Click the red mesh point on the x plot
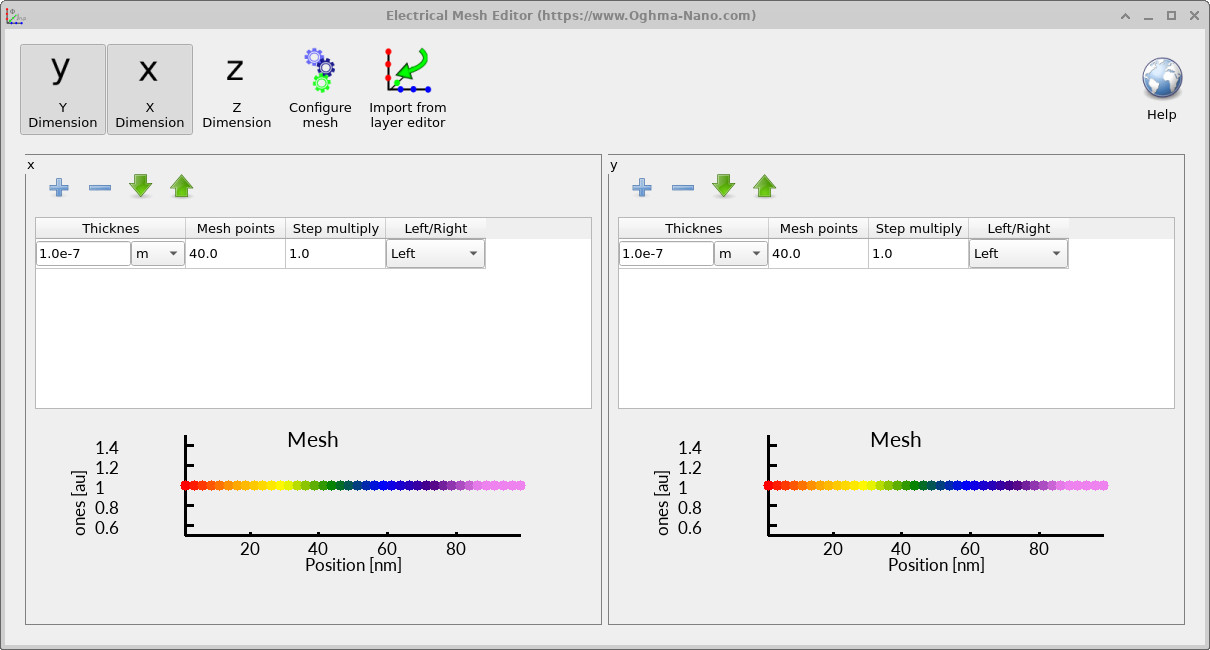This screenshot has width=1210, height=650. (186, 486)
